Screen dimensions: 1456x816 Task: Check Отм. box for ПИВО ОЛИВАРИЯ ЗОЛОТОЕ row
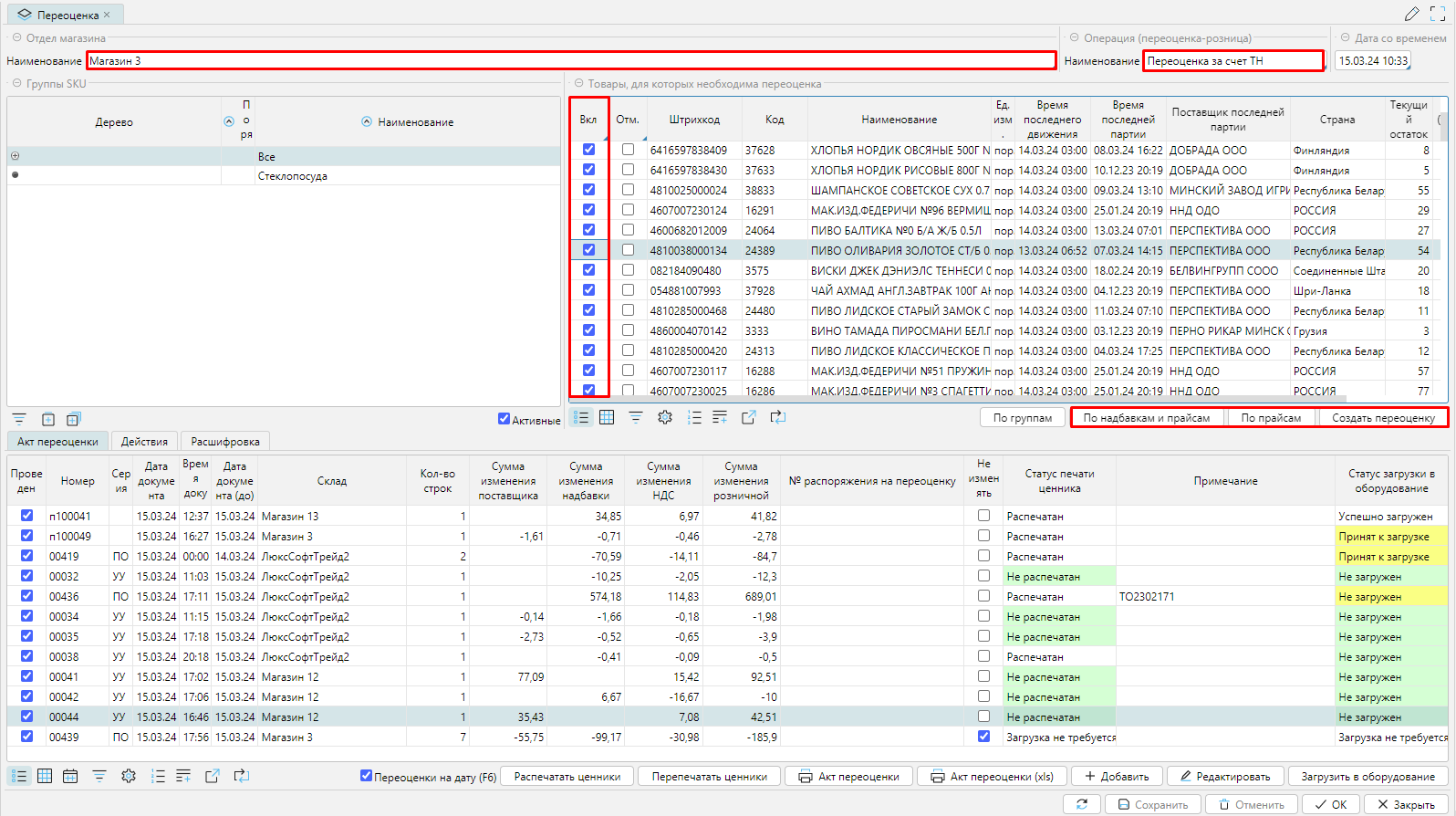628,250
